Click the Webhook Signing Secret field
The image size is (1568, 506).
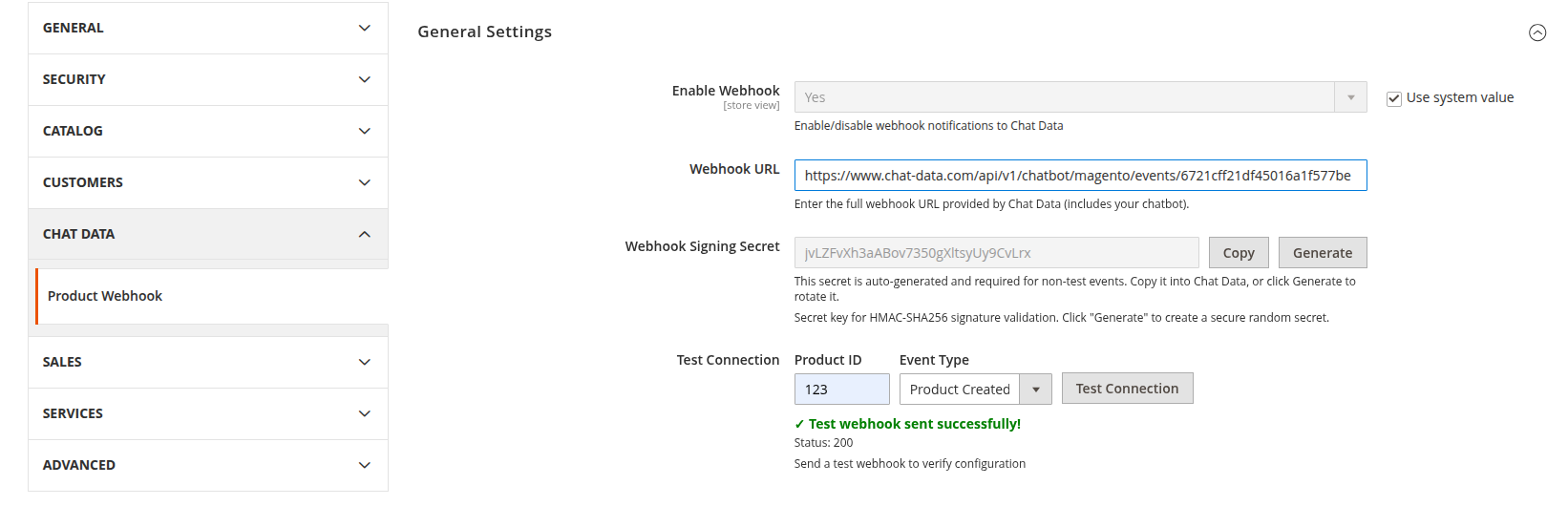(x=996, y=253)
